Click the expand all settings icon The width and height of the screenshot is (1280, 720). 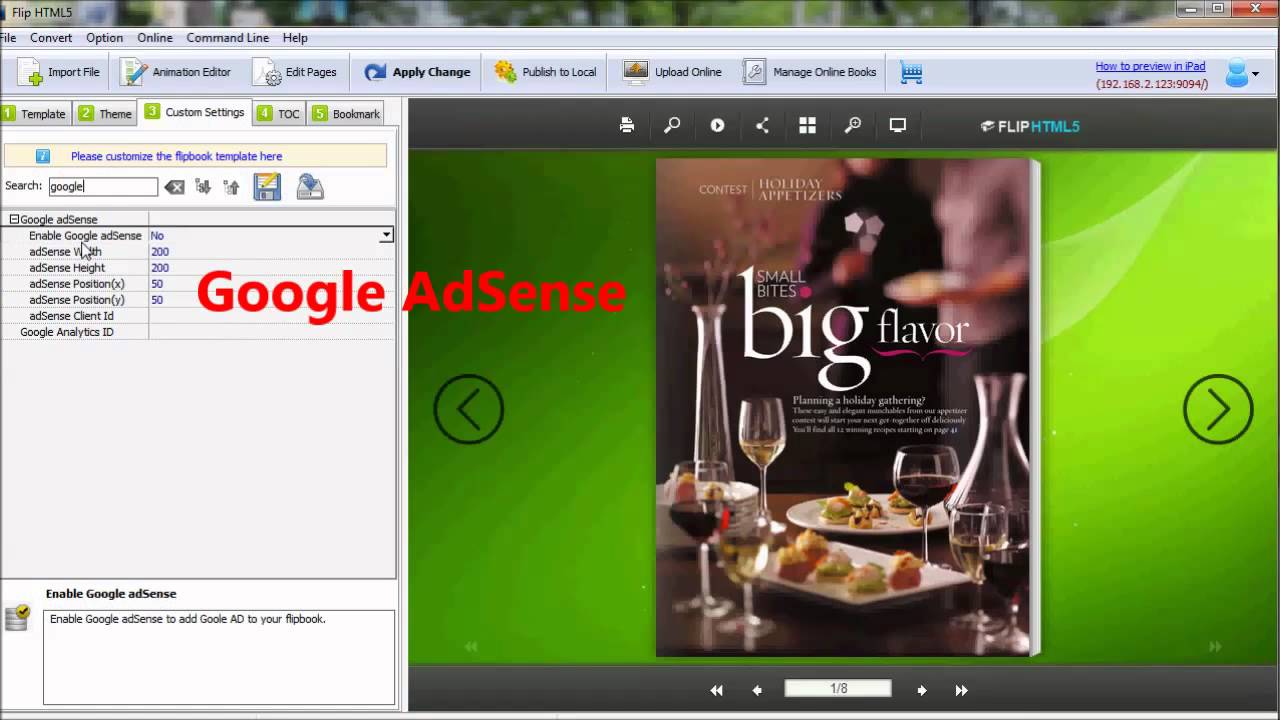coord(203,187)
